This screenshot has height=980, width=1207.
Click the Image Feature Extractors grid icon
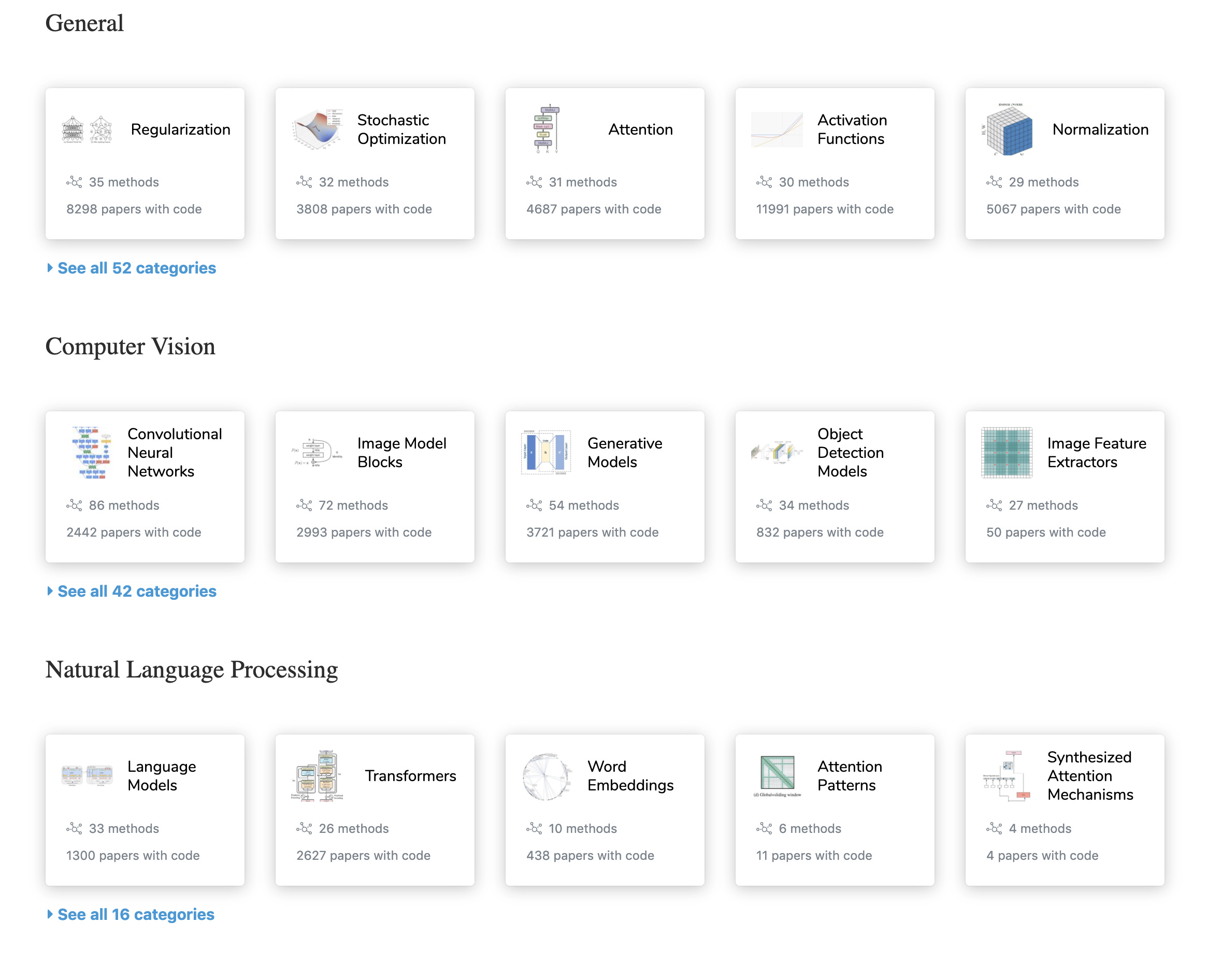(x=1007, y=453)
